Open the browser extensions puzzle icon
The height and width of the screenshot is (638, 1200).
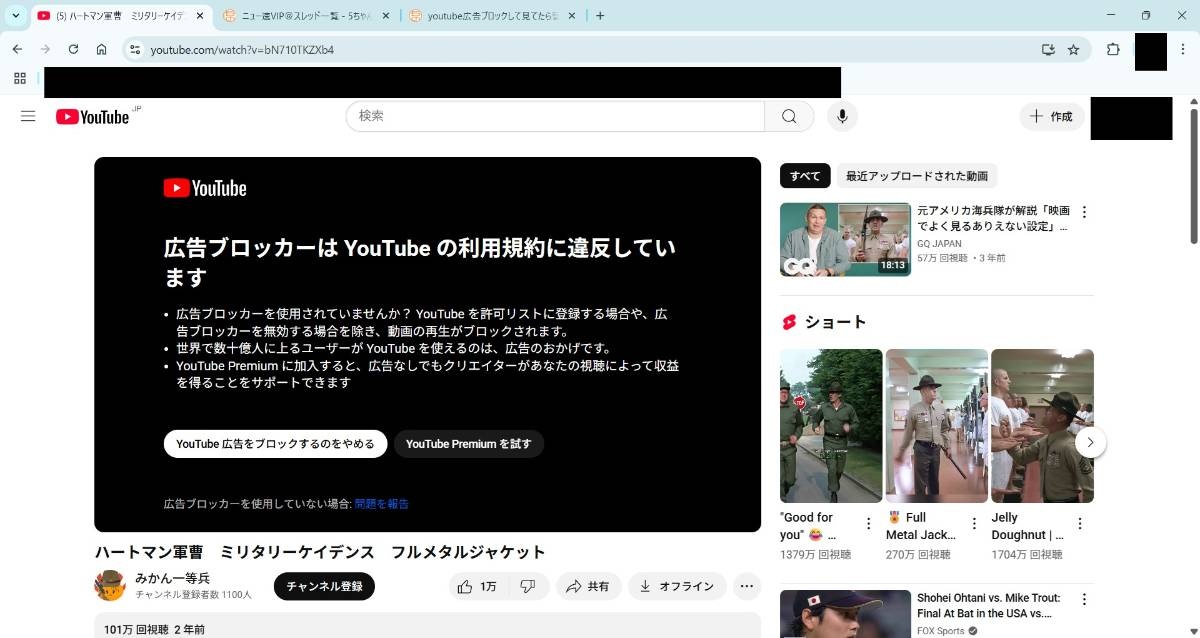[1113, 49]
